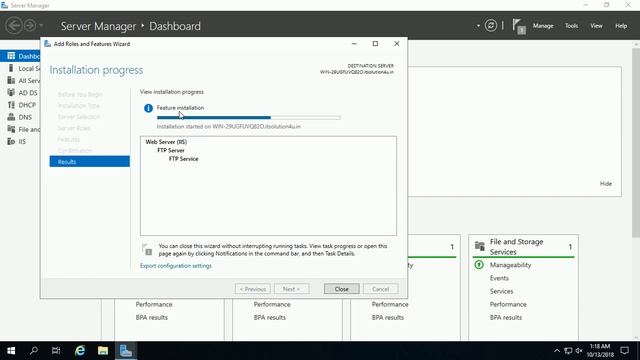This screenshot has height=360, width=640.
Task: Click the Server Manager taskbar icon
Action: coord(126,351)
